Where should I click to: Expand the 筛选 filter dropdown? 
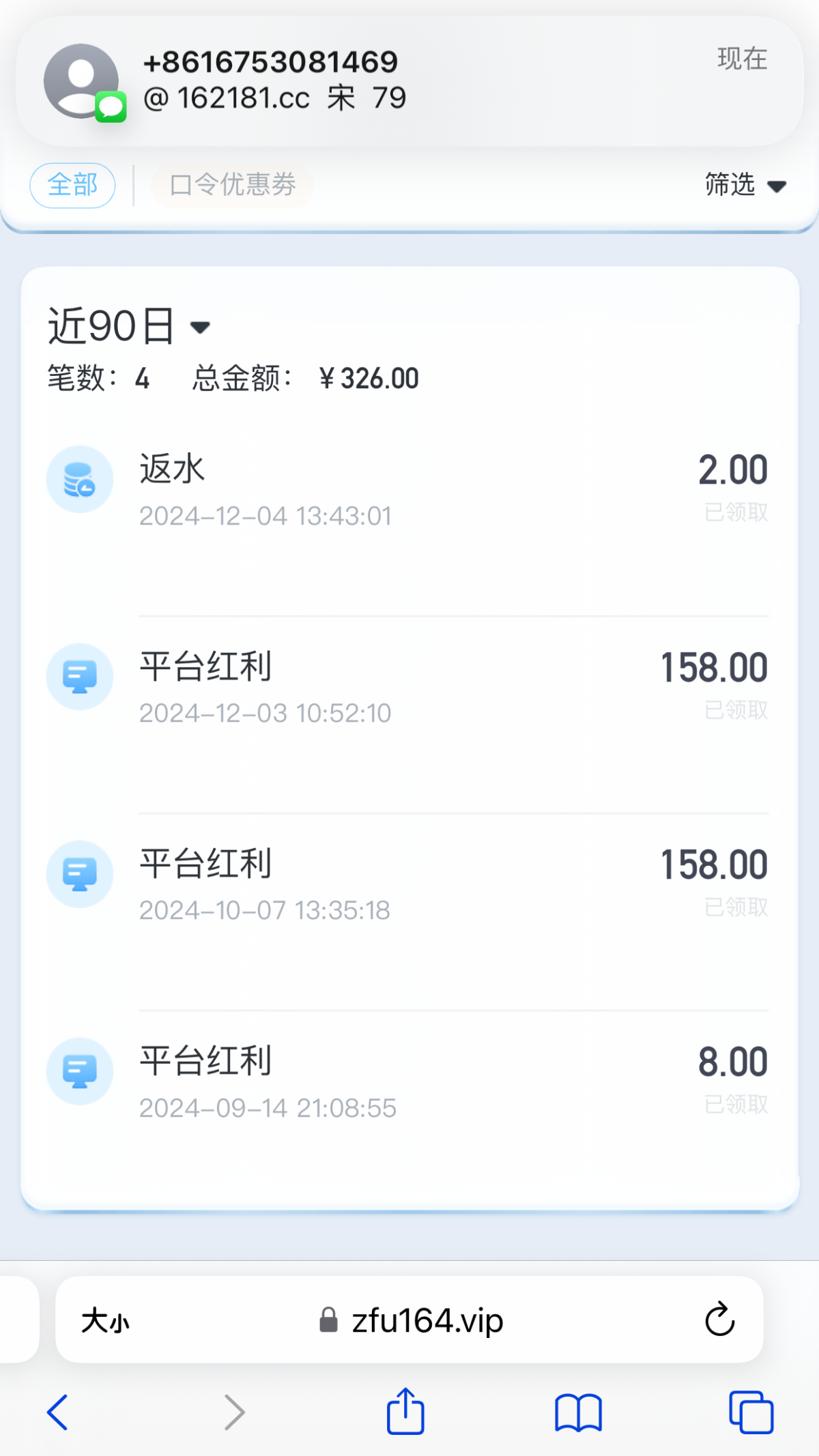745,185
